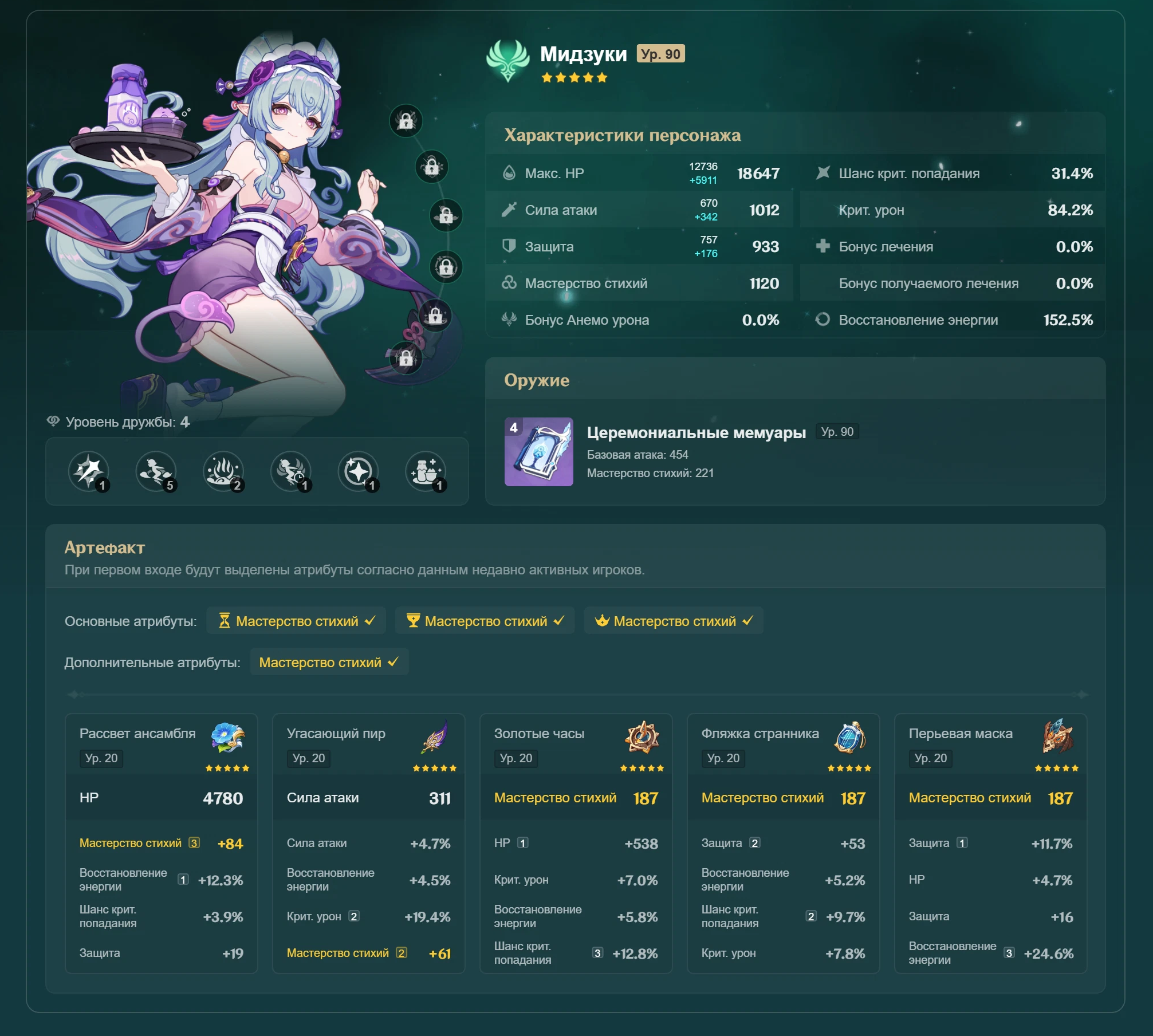1153x1036 pixels.
Task: Click the third locked constellation icon
Action: coord(446,215)
